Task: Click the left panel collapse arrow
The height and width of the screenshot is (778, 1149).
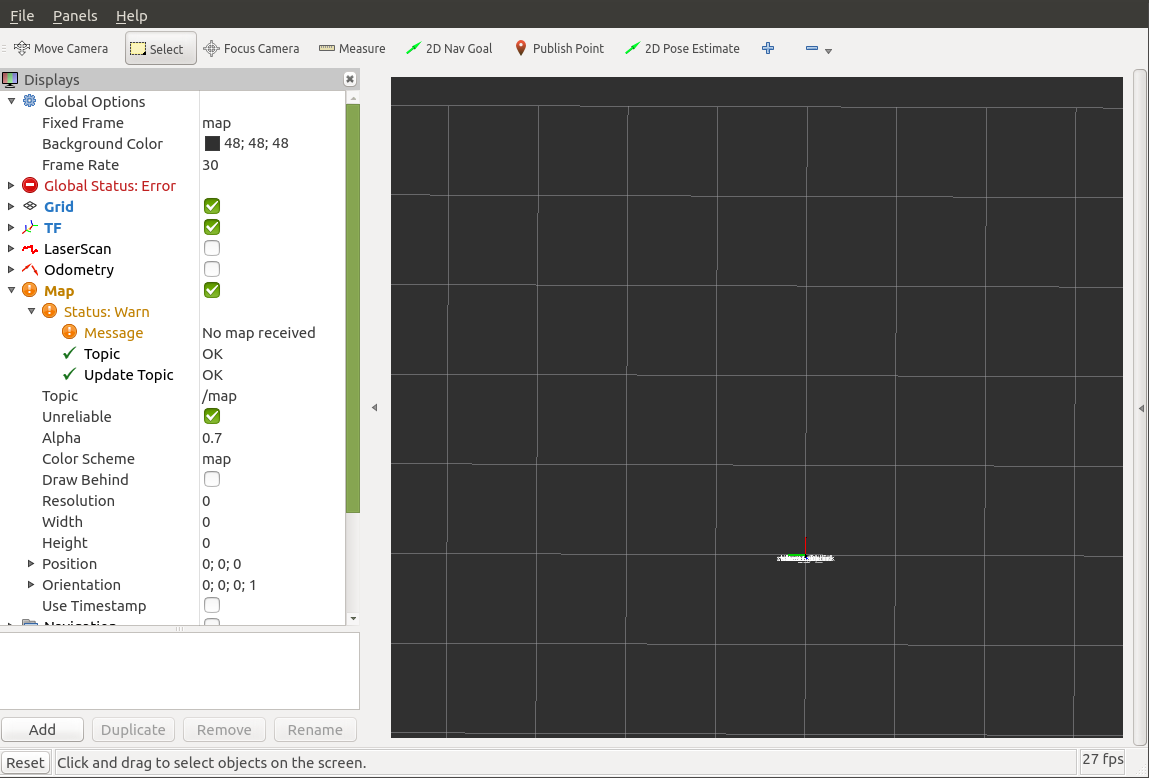Action: pos(374,407)
